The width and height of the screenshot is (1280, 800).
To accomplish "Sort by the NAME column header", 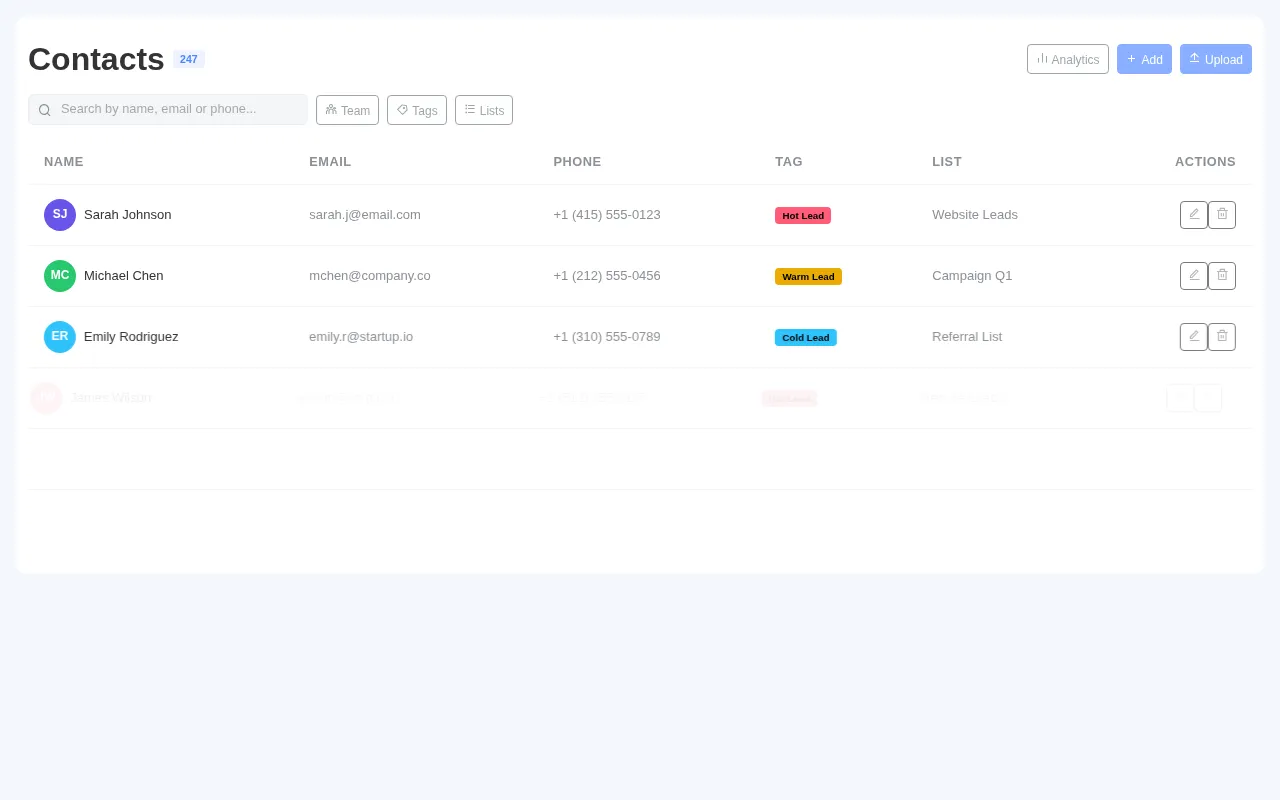I will 63,161.
